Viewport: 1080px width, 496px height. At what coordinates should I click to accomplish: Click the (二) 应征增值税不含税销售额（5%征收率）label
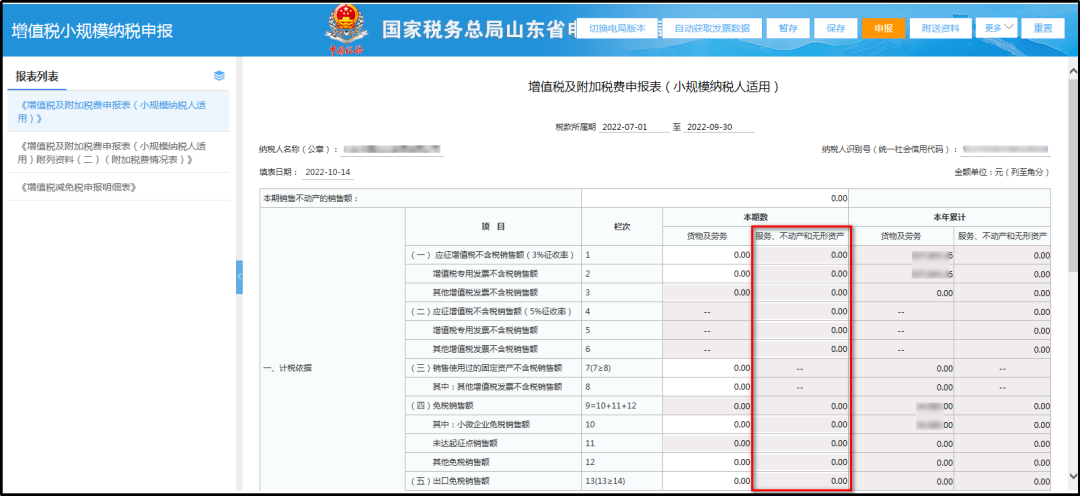(x=492, y=311)
